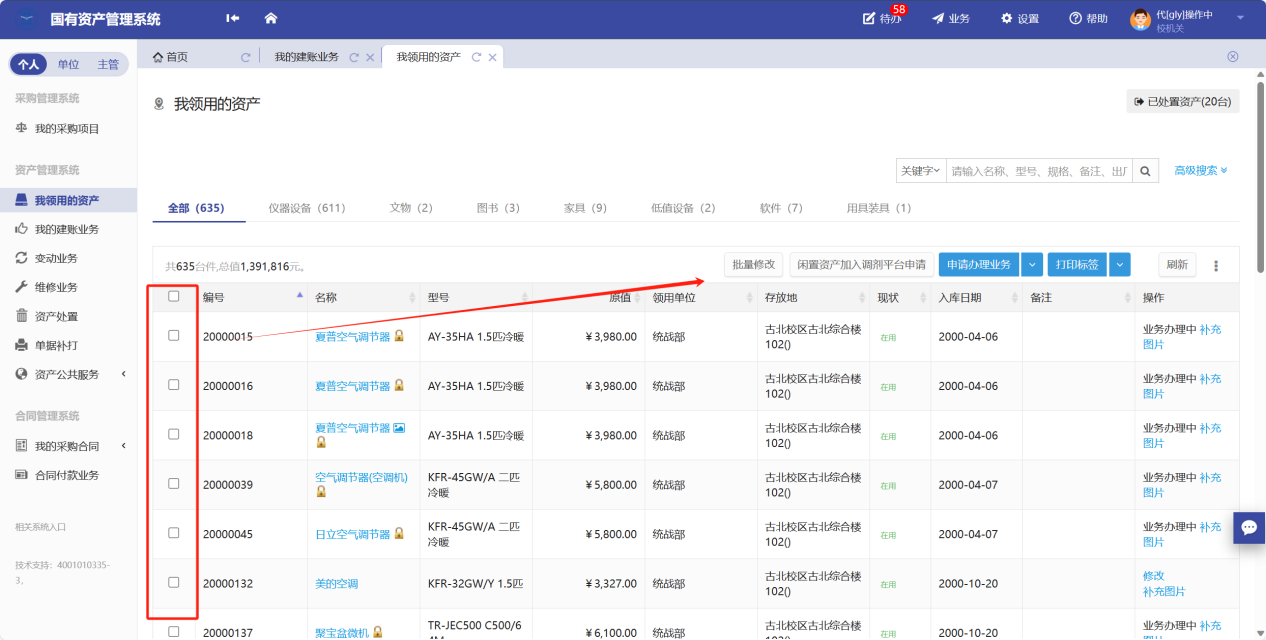Expand the 关键字 search type dropdown
Image resolution: width=1266 pixels, height=640 pixels.
pos(920,171)
